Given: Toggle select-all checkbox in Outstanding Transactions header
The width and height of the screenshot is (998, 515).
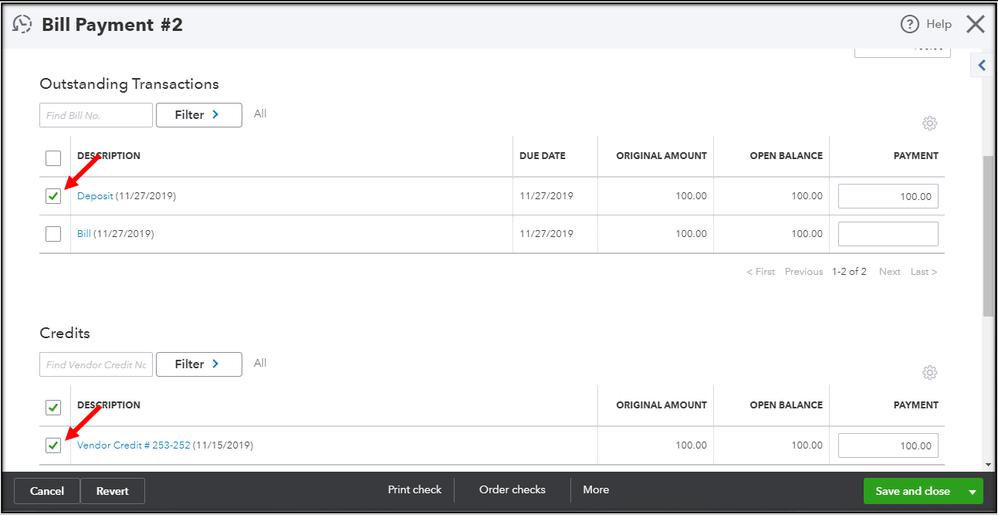Looking at the screenshot, I should coord(53,157).
